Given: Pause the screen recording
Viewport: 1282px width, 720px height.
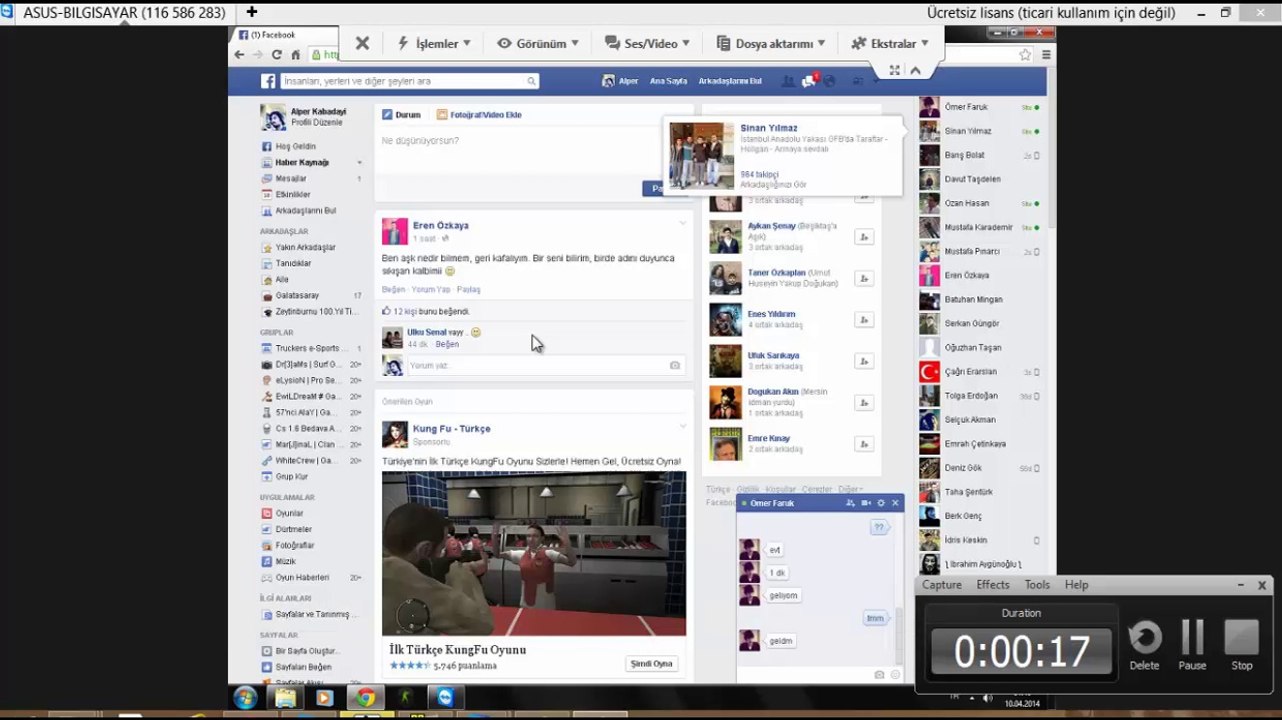Looking at the screenshot, I should 1192,645.
